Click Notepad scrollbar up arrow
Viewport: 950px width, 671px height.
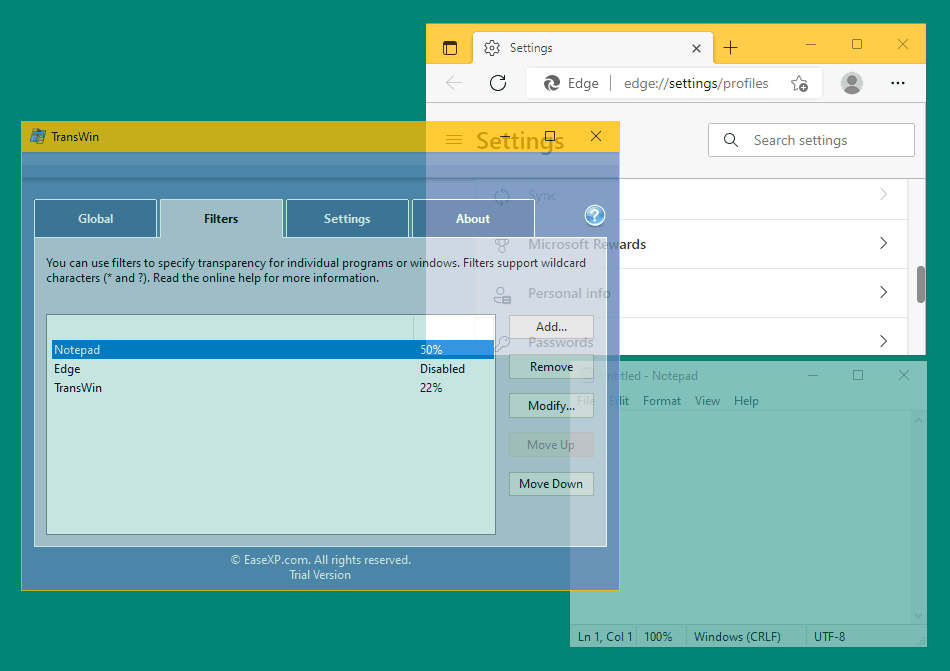[x=918, y=420]
